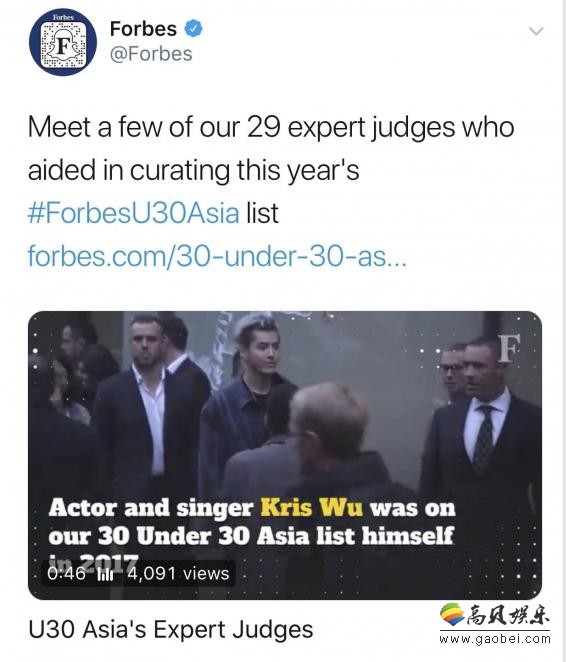Click the gaobei colorful logo icon
This screenshot has width=566, height=662.
pyautogui.click(x=452, y=614)
